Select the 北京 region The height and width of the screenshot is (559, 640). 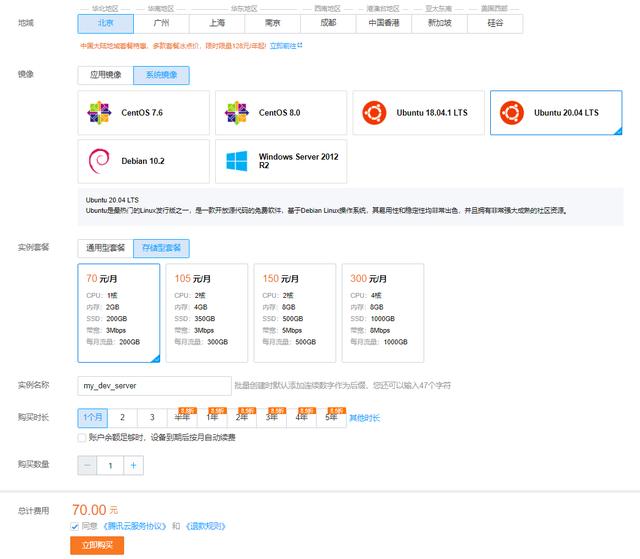point(105,23)
